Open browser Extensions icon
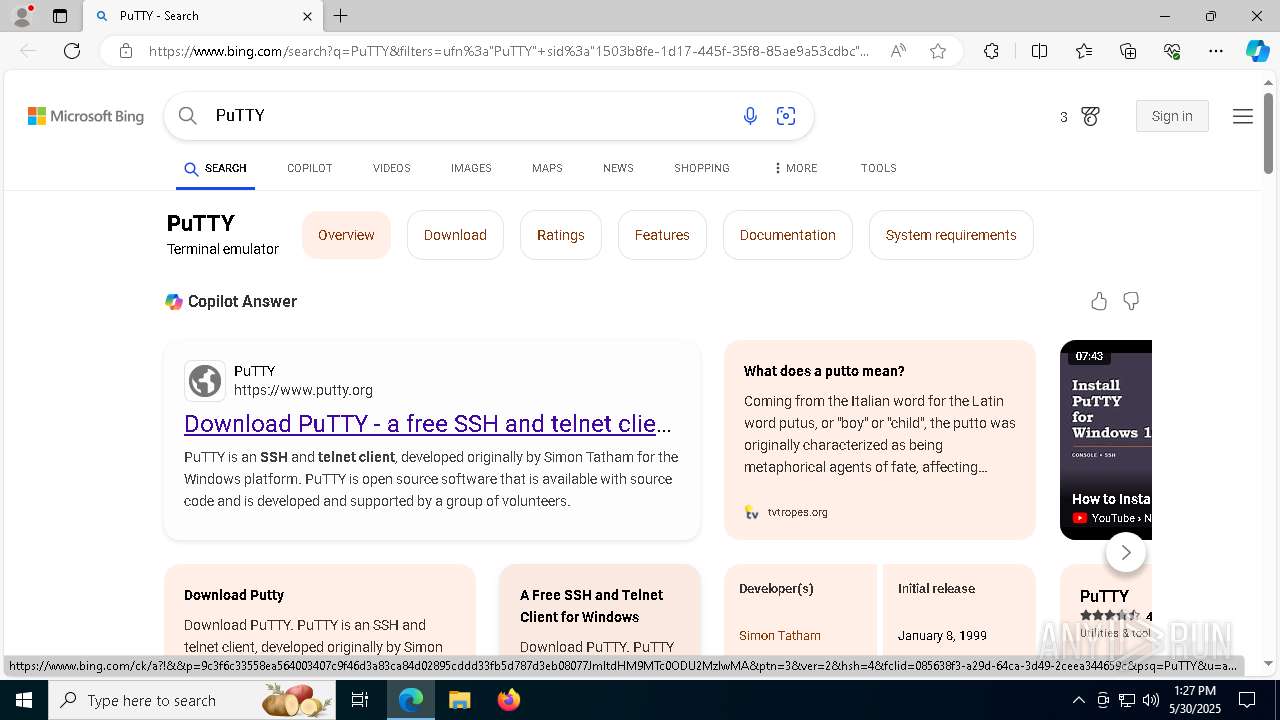This screenshot has height=720, width=1280. [x=991, y=51]
